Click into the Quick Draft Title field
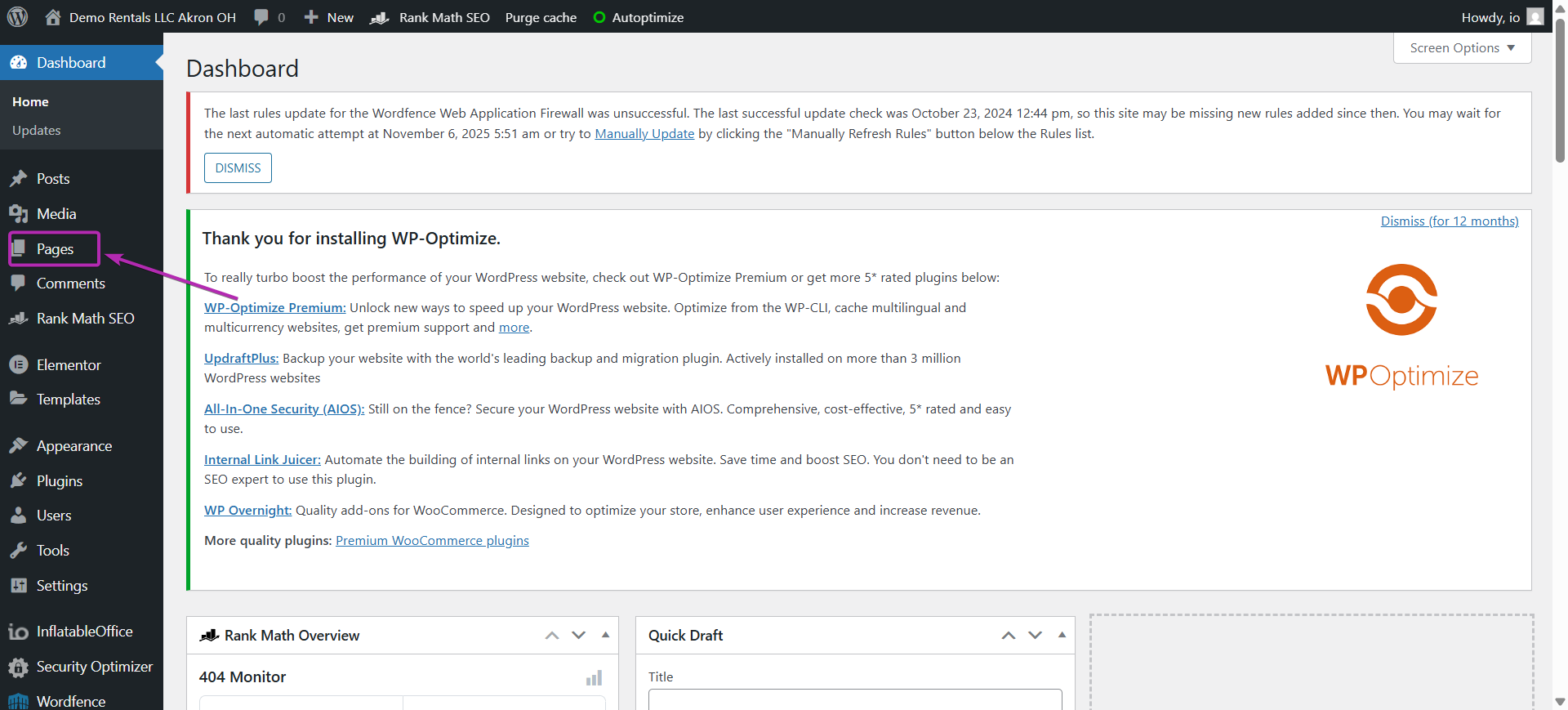This screenshot has height=710, width=1568. 854,699
